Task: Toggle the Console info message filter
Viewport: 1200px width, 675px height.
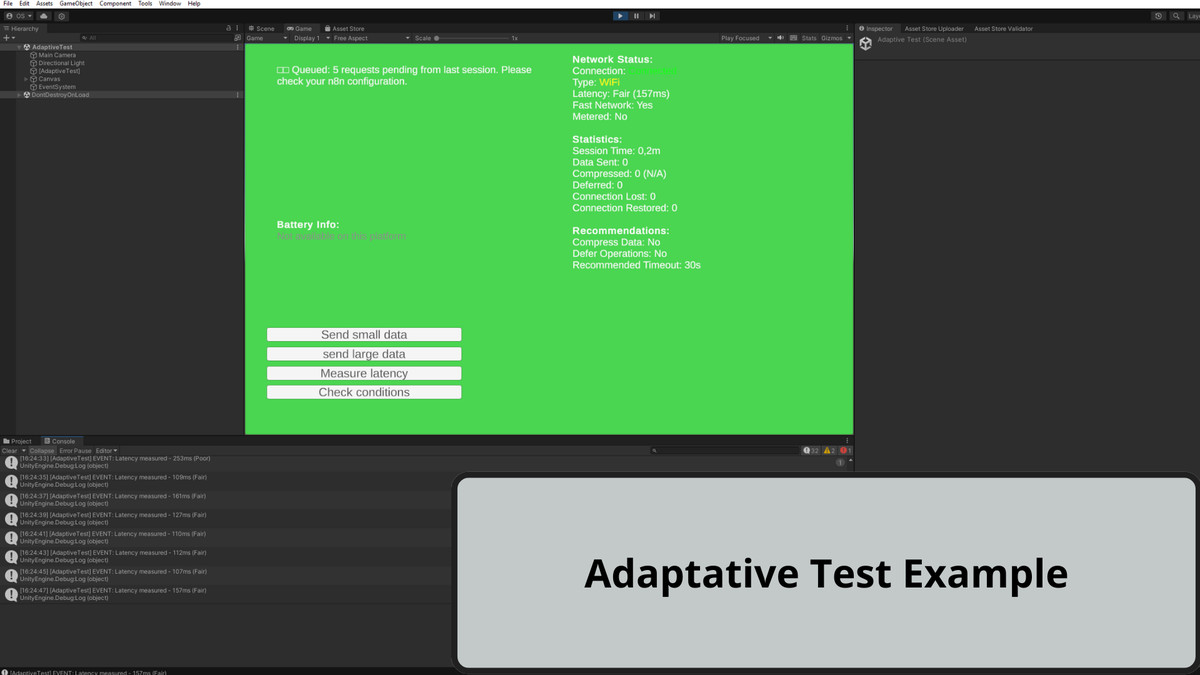Action: click(811, 451)
